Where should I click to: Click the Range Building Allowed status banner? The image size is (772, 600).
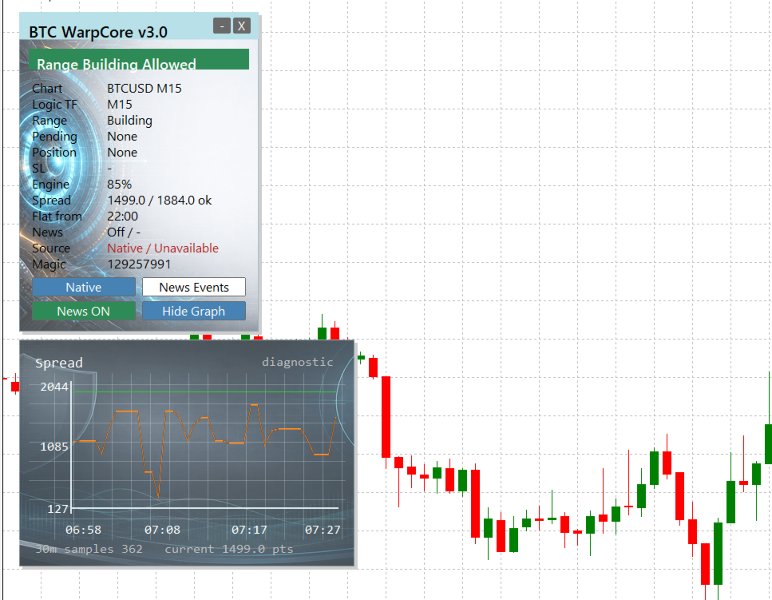[138, 60]
